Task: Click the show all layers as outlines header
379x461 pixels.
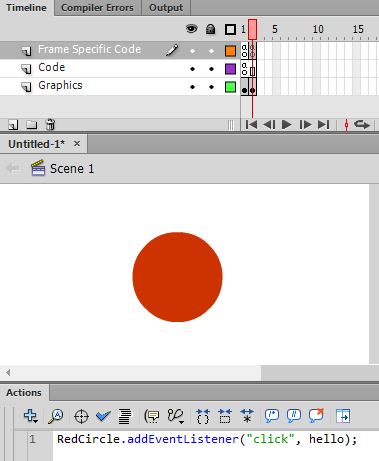Action: (x=230, y=29)
